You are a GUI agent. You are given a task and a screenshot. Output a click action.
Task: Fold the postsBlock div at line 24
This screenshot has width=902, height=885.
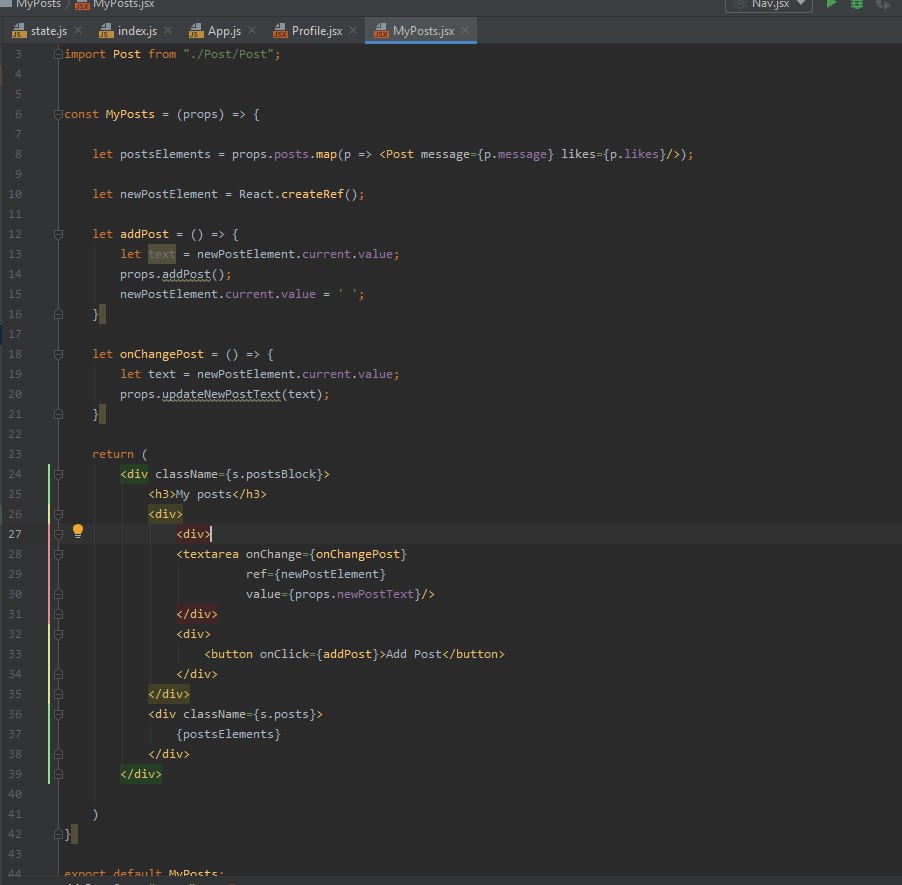click(58, 474)
